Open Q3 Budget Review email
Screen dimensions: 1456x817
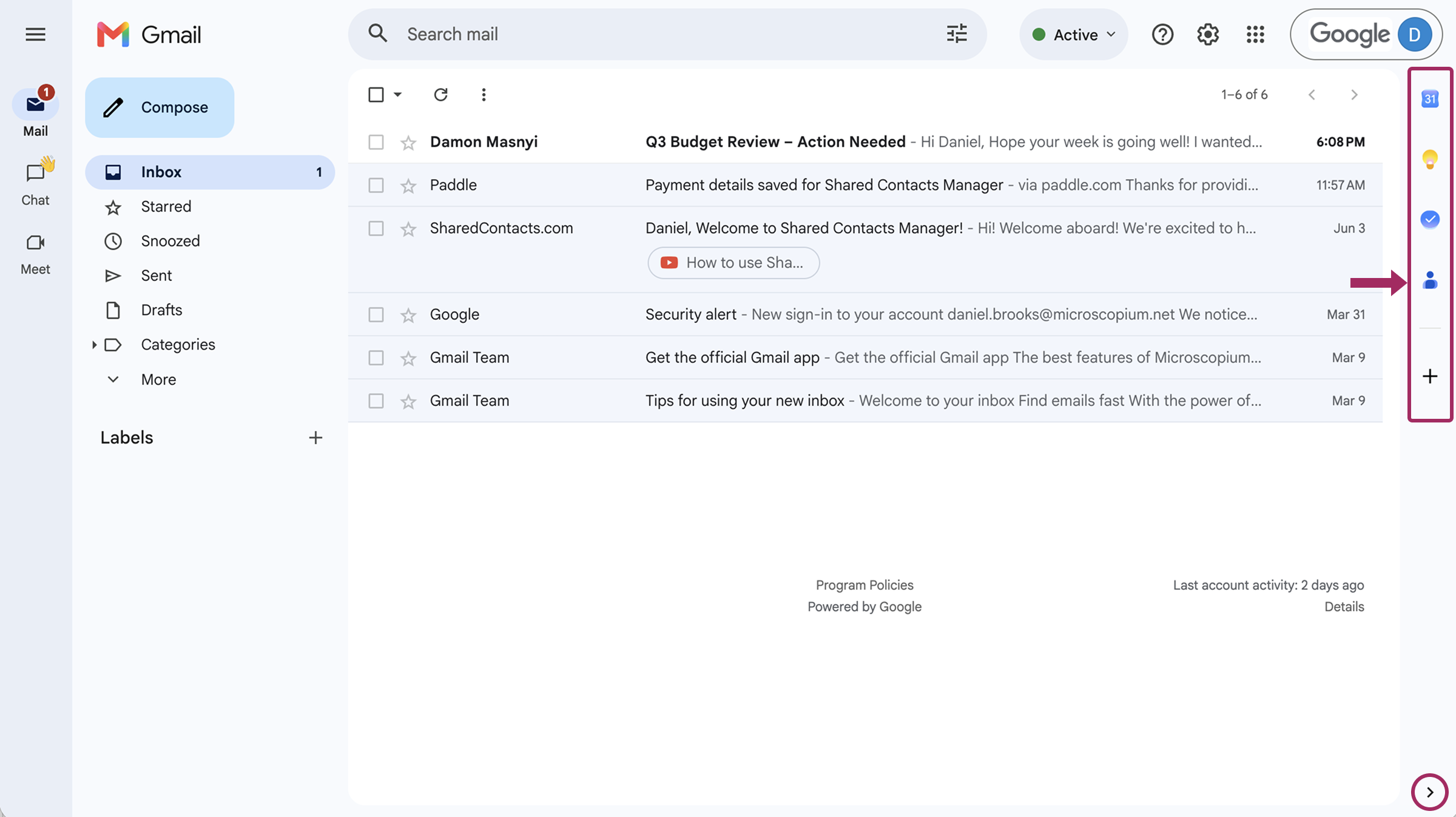(x=865, y=142)
